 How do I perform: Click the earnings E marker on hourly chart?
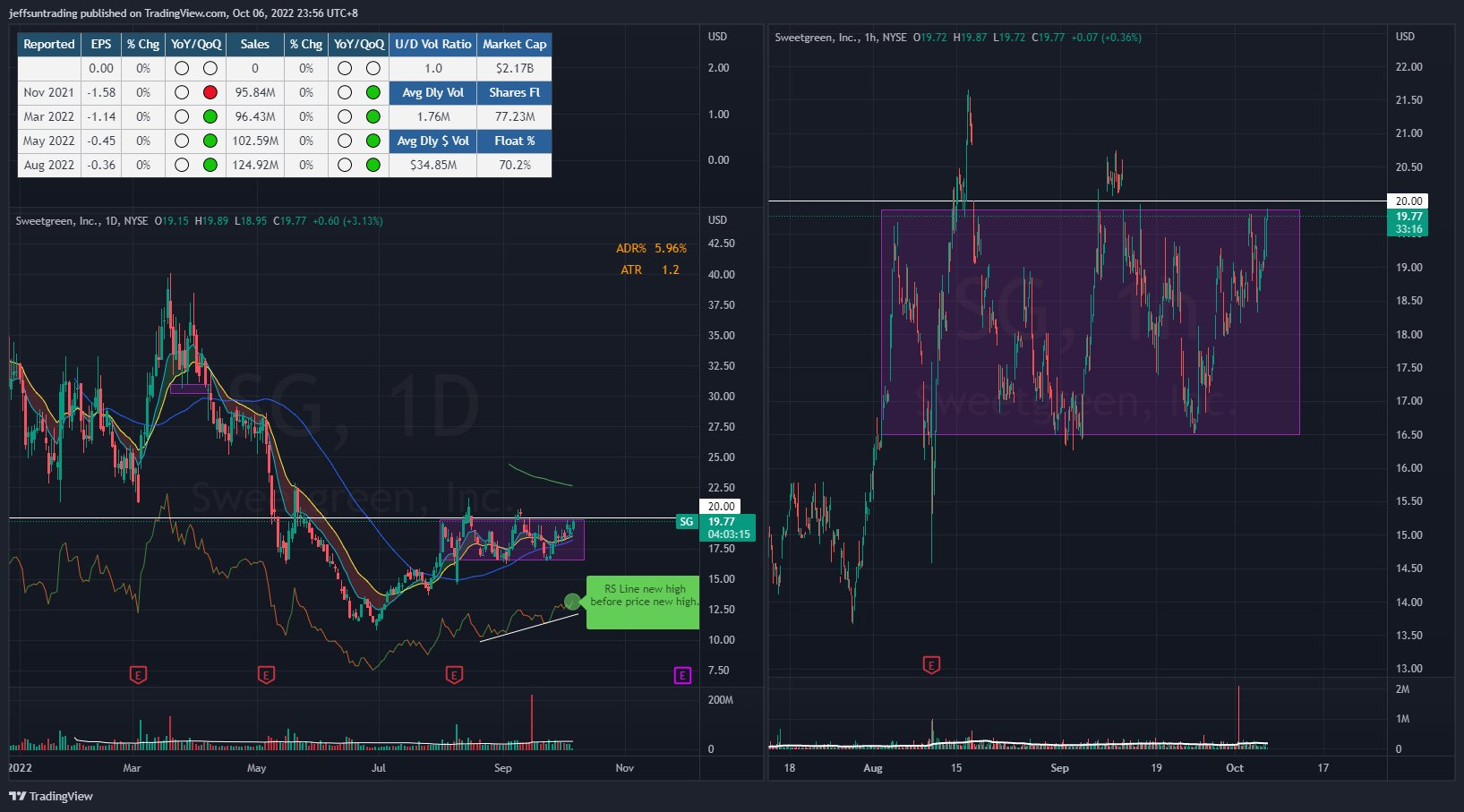[x=931, y=665]
